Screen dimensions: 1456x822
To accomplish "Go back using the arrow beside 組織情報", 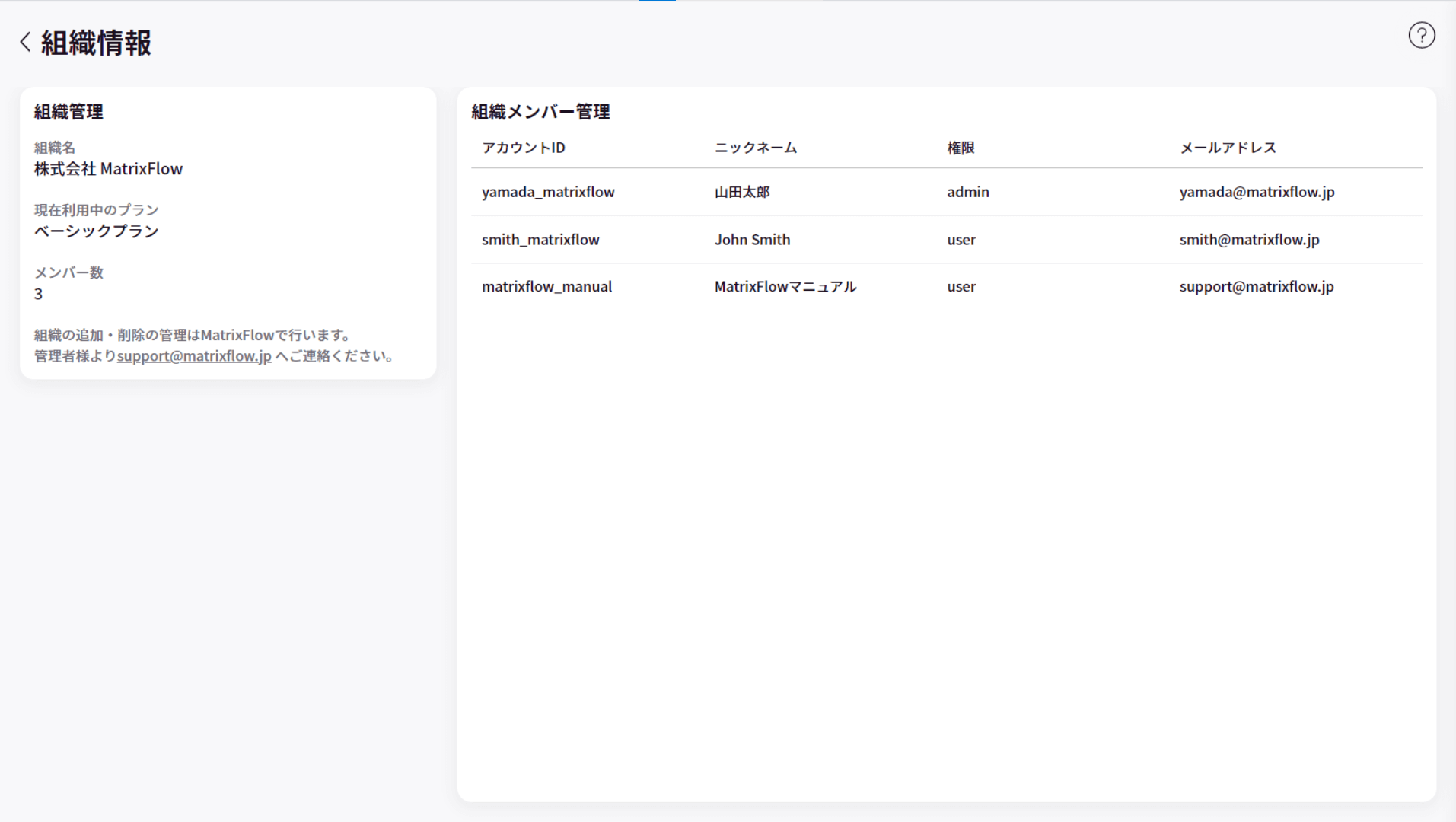I will 26,42.
